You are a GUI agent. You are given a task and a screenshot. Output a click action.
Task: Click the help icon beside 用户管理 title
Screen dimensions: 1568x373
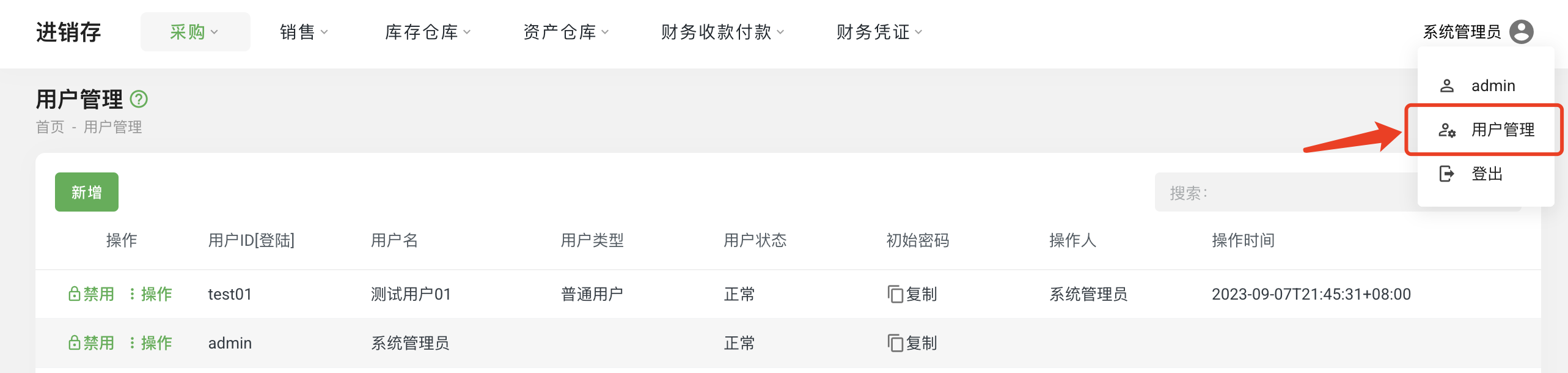139,99
